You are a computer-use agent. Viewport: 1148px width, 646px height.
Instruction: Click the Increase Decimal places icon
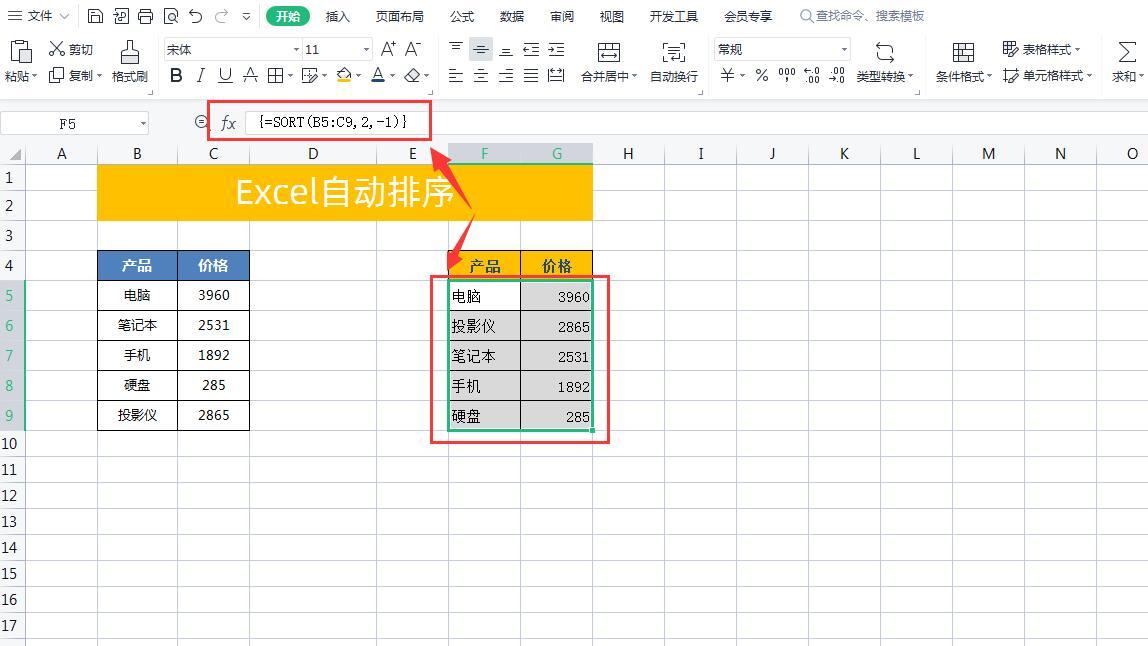coord(810,76)
